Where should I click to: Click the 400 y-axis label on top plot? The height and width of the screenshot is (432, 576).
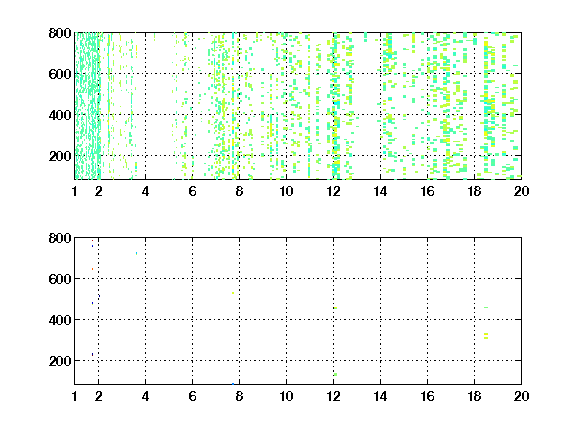pyautogui.click(x=60, y=115)
